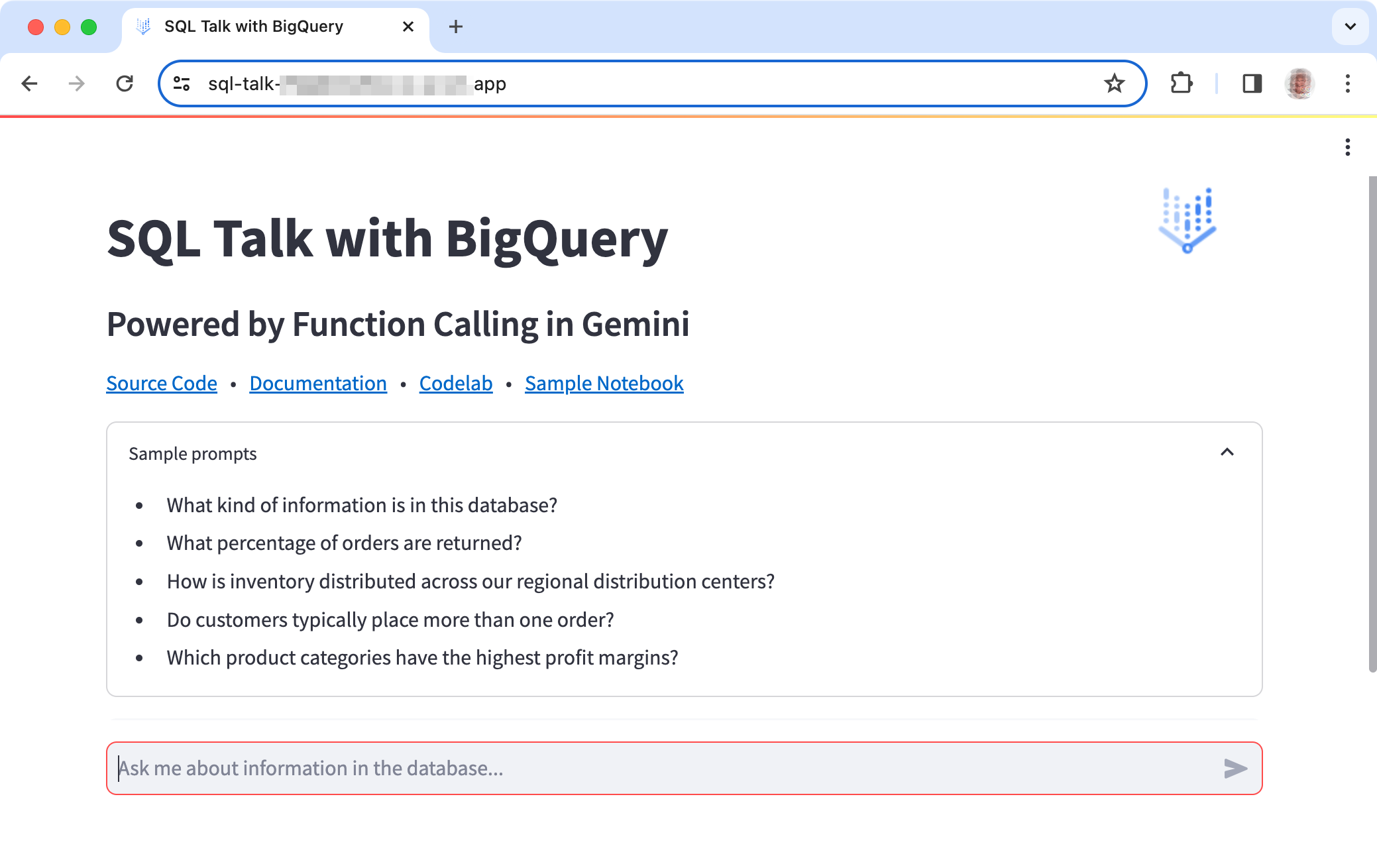Click the browser extensions puzzle icon

(1181, 84)
